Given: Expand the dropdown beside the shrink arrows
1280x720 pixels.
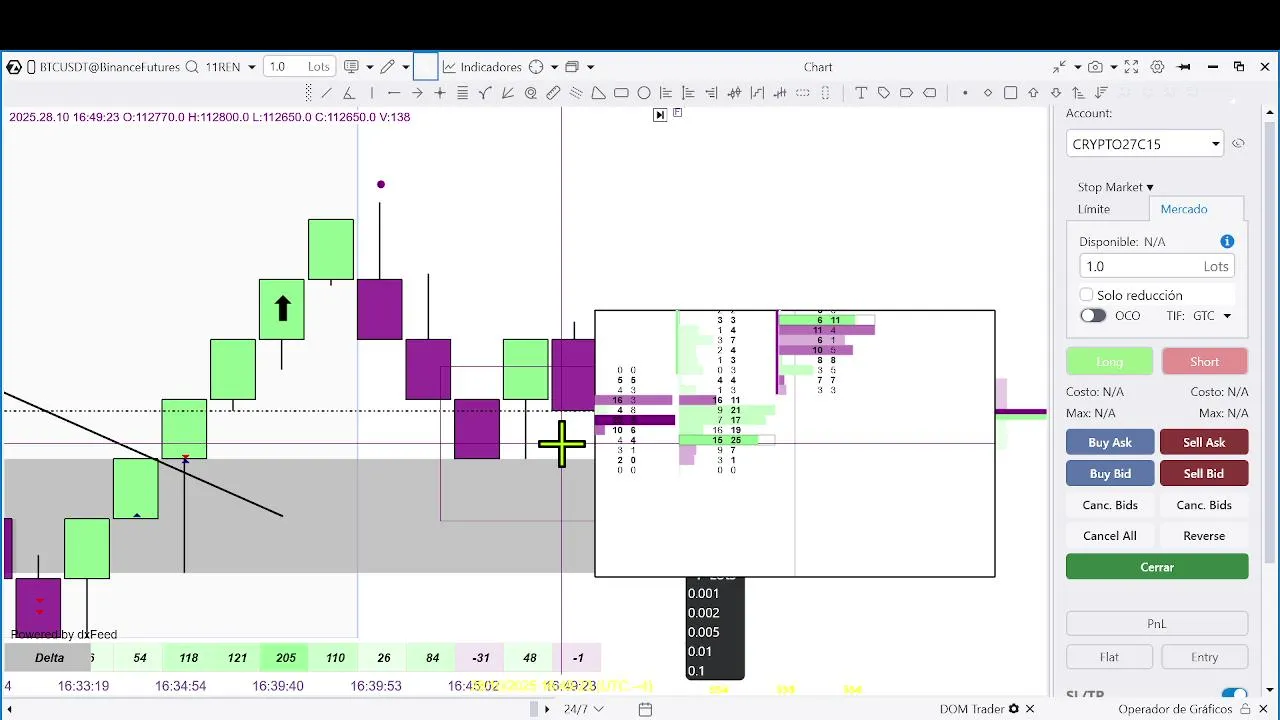Looking at the screenshot, I should coord(1077,67).
